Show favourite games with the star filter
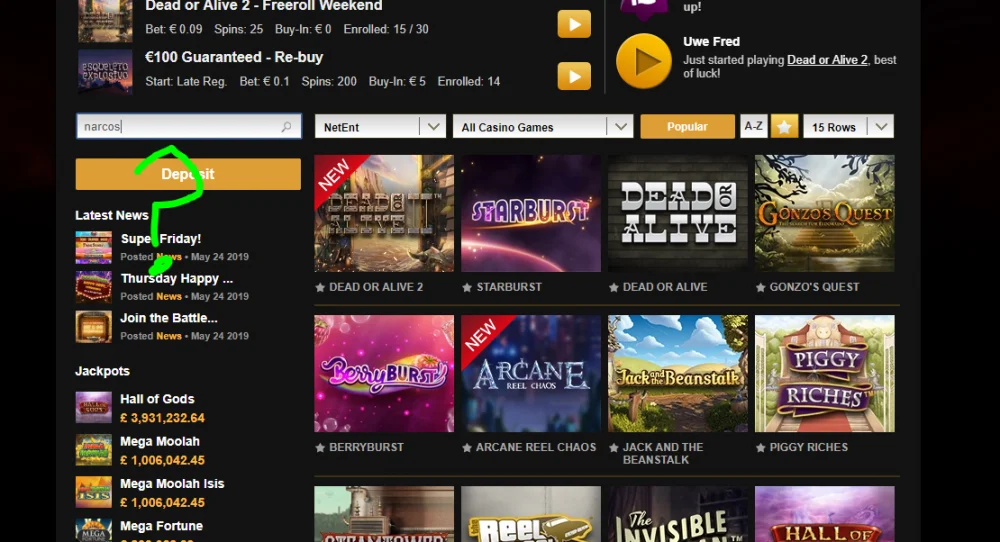This screenshot has width=1000, height=542. 784,127
